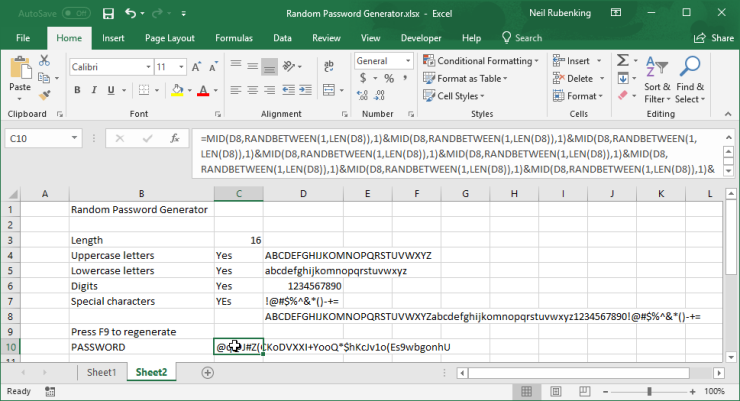Open Find & Select menu
This screenshot has width=740, height=401.
point(690,80)
